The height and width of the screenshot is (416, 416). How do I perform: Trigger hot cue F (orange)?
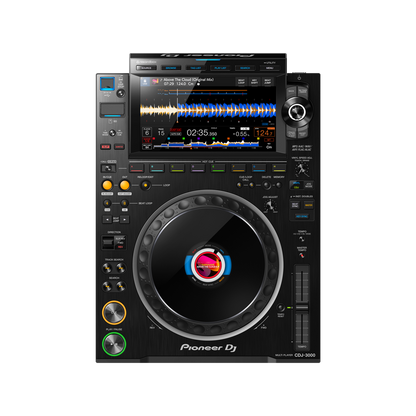238,168
